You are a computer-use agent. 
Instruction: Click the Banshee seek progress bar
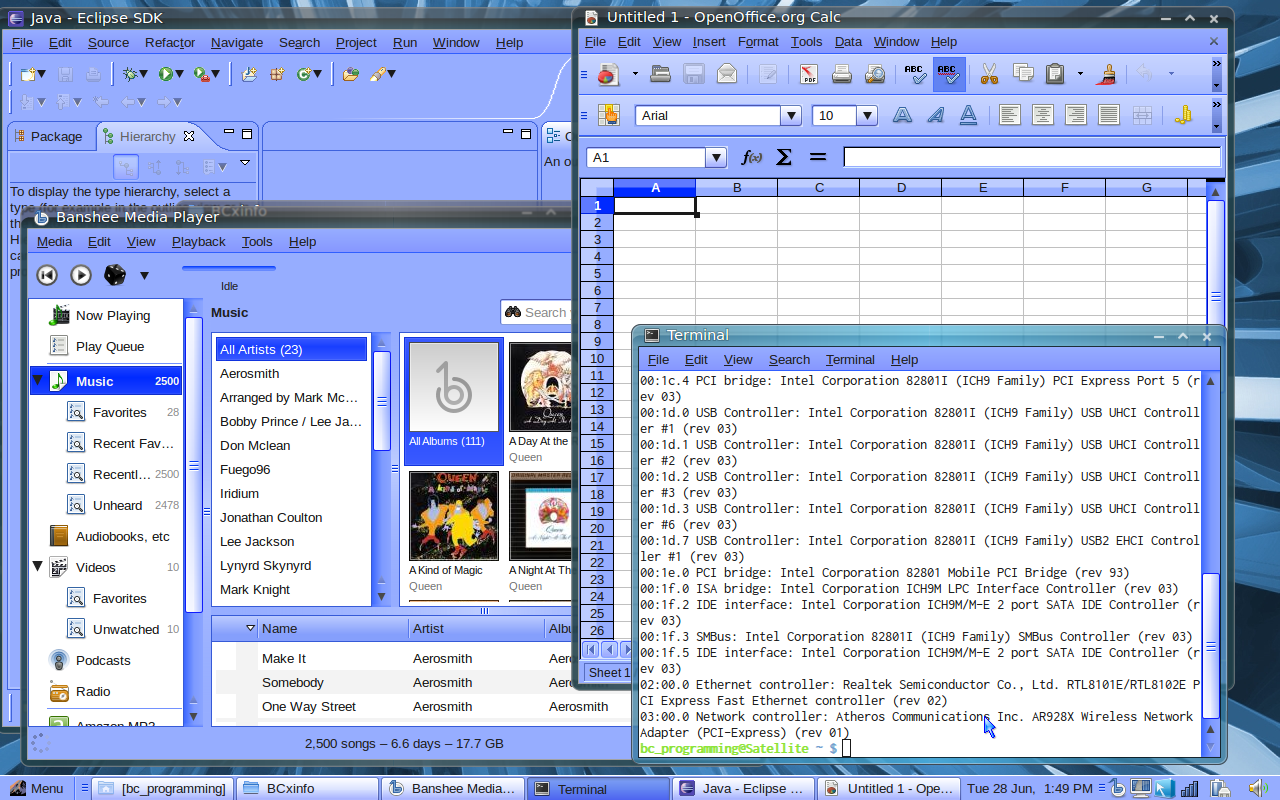click(x=229, y=268)
